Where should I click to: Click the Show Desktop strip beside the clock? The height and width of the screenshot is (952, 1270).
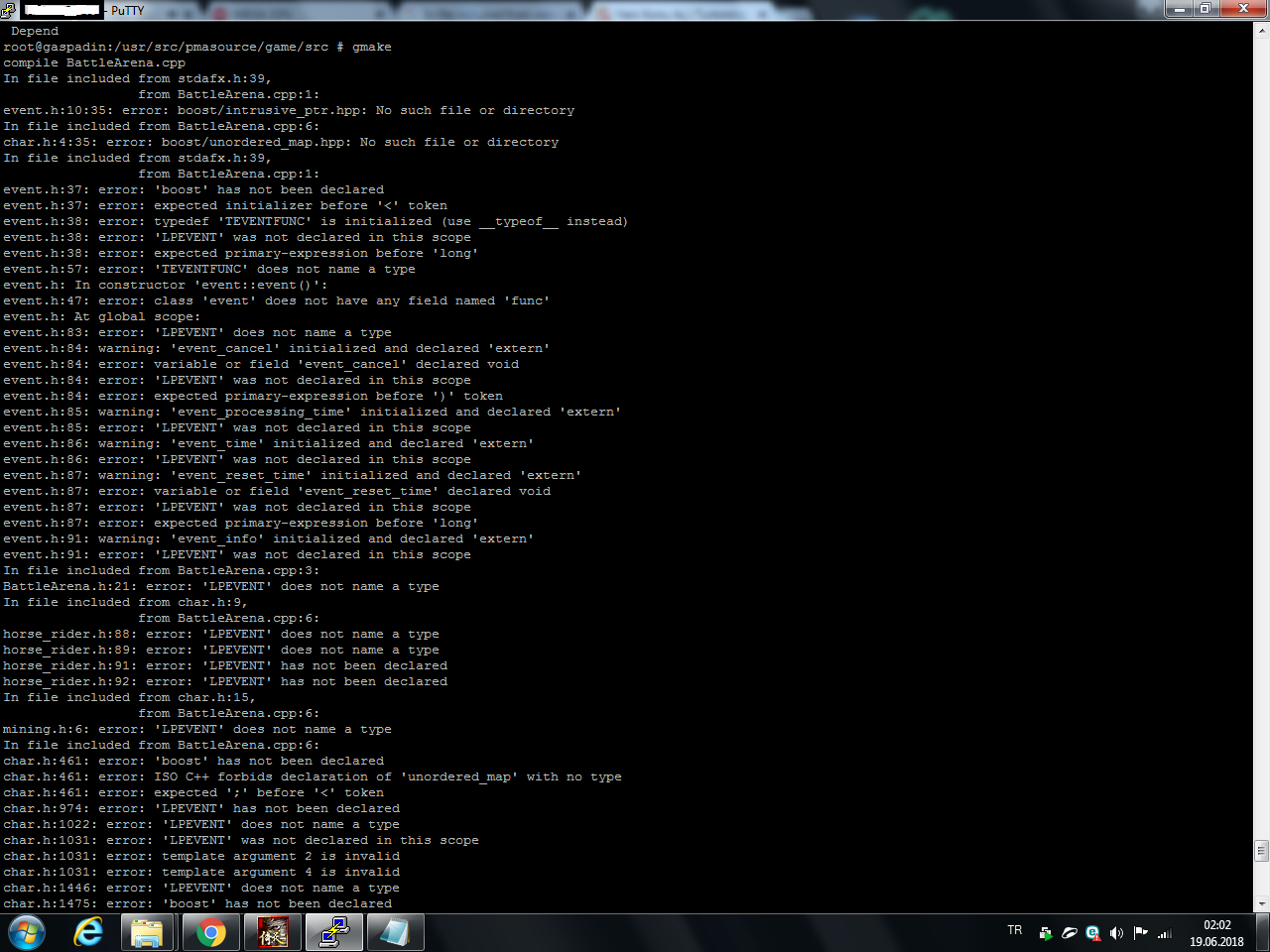1263,933
